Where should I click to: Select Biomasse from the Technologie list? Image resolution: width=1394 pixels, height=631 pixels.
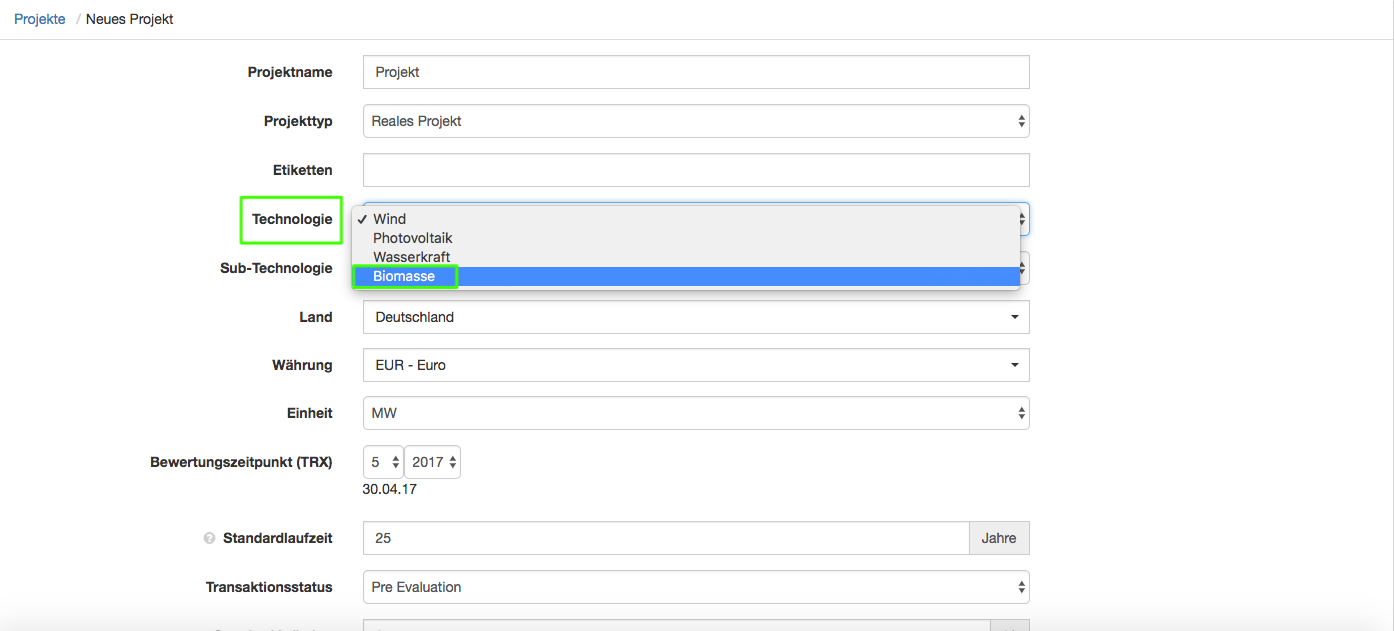404,276
